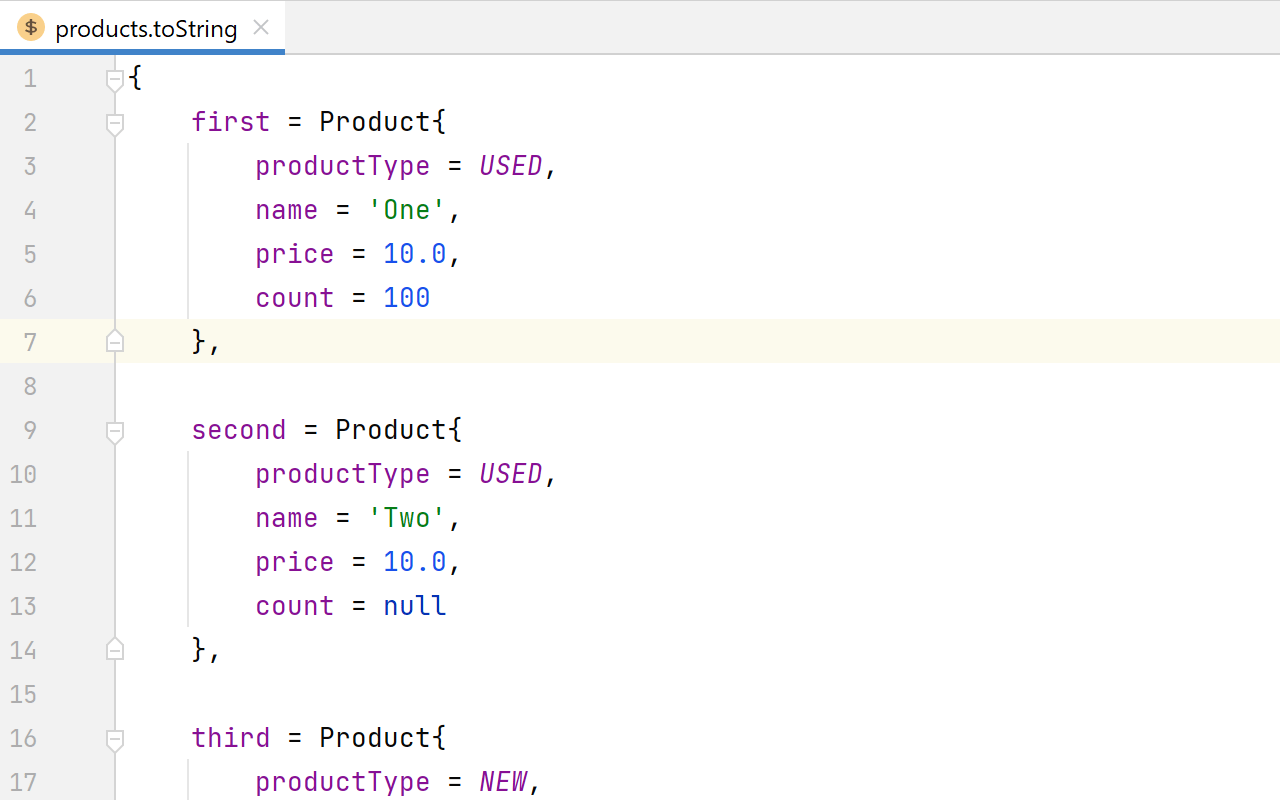The image size is (1280, 800).
Task: Select the first variable name
Action: coord(231,121)
